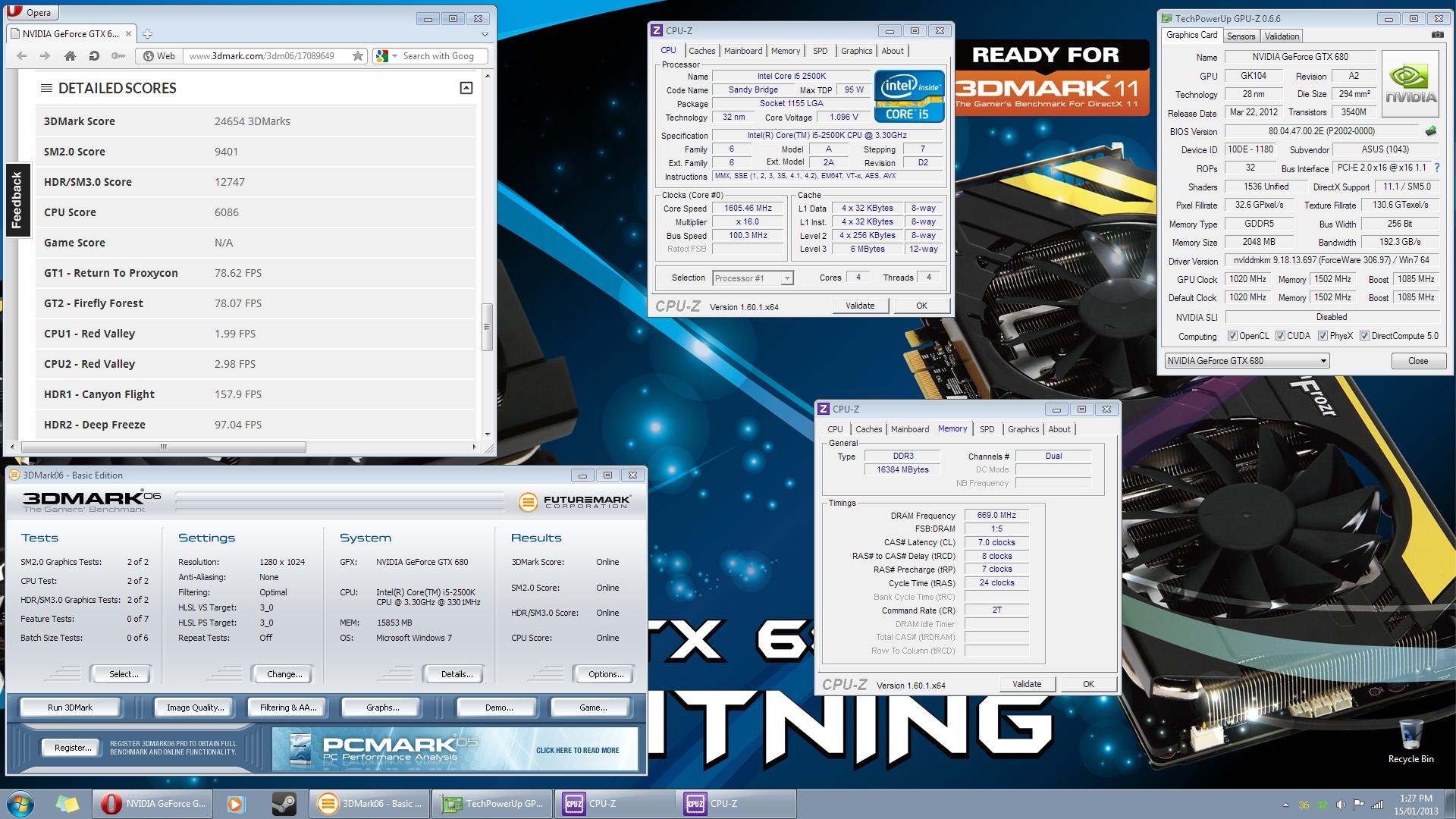Click the Opera address bar URL
1456x819 pixels.
tap(262, 56)
